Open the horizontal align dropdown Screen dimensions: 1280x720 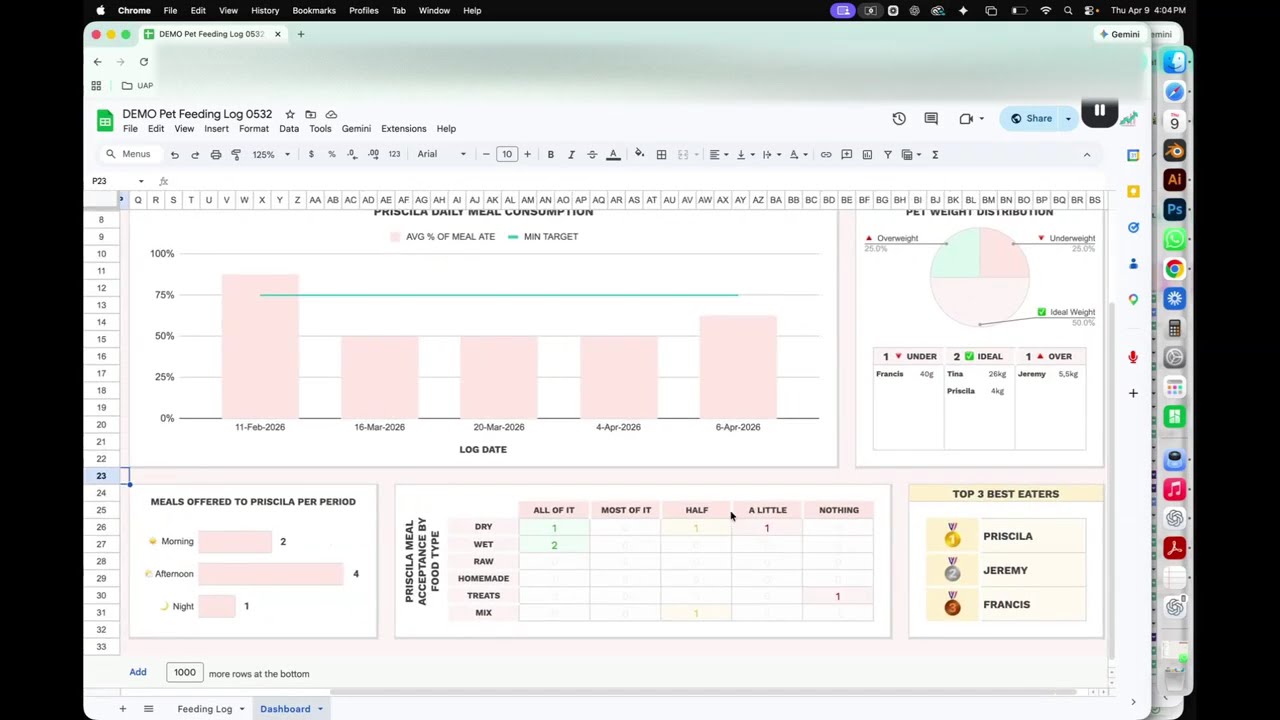click(x=718, y=155)
